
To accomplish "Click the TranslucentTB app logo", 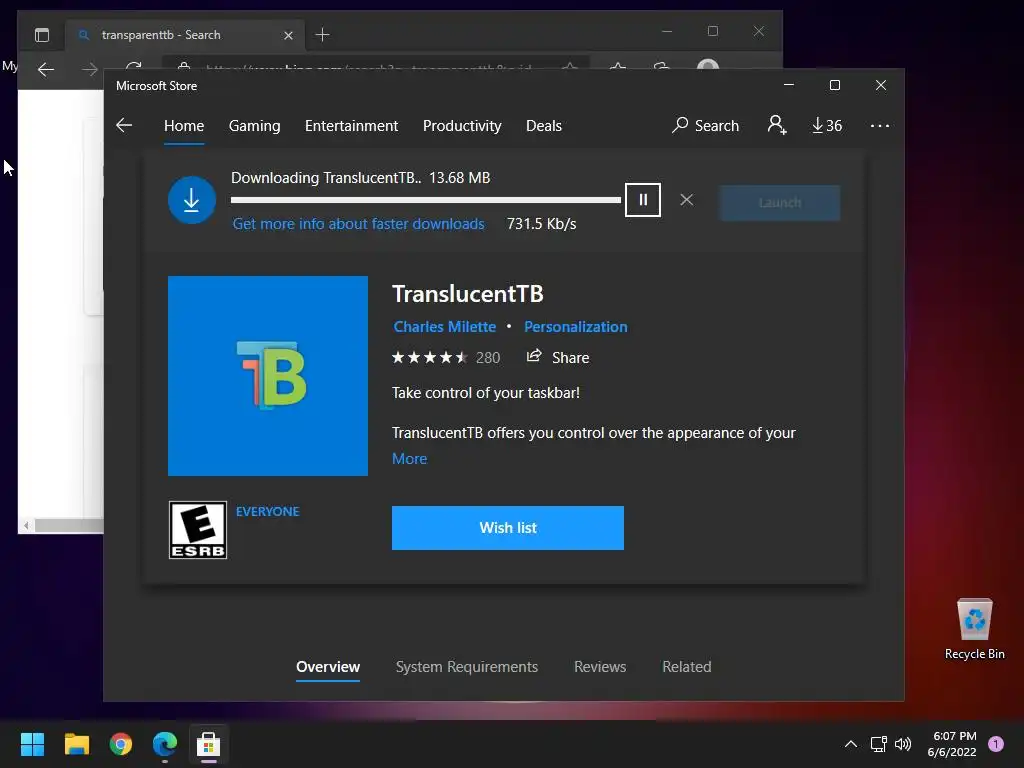I will click(x=268, y=376).
